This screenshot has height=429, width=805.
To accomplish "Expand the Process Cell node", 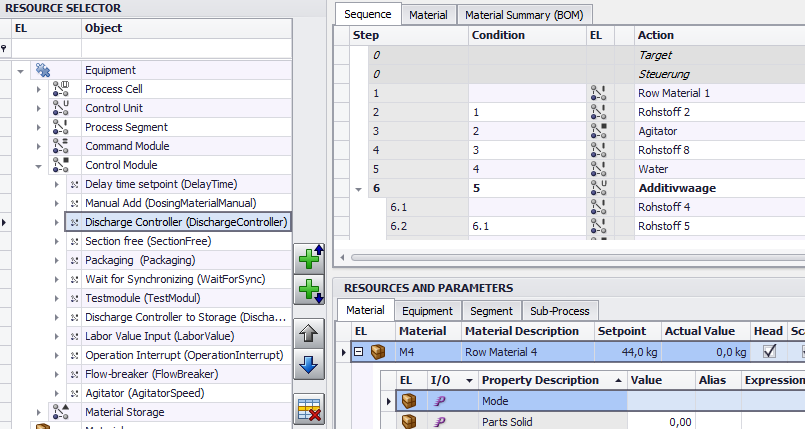I will pos(39,89).
